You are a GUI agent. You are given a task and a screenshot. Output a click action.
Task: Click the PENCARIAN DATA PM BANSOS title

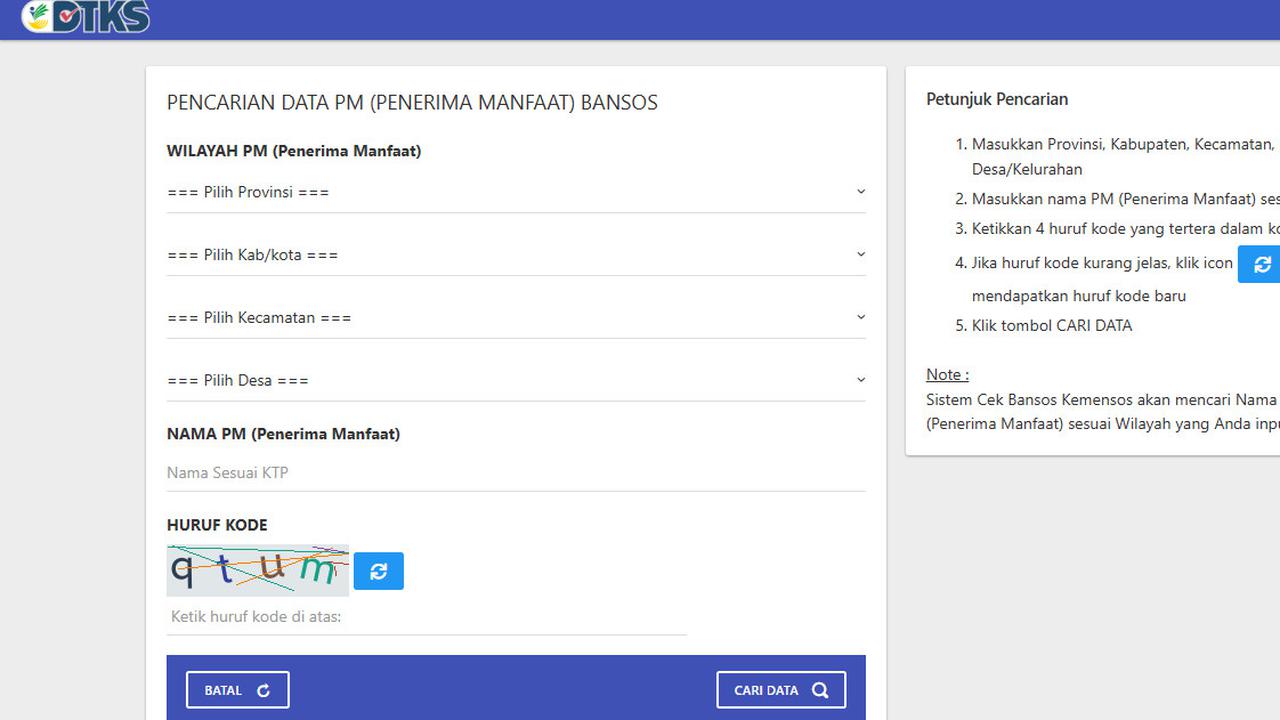[x=412, y=102]
